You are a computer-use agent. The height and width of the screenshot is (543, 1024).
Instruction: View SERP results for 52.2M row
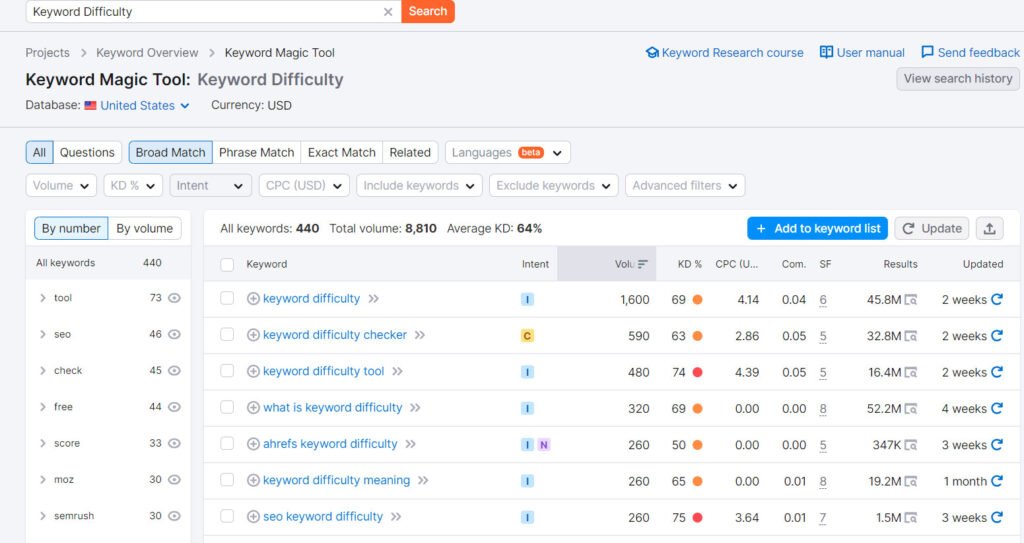(x=910, y=409)
